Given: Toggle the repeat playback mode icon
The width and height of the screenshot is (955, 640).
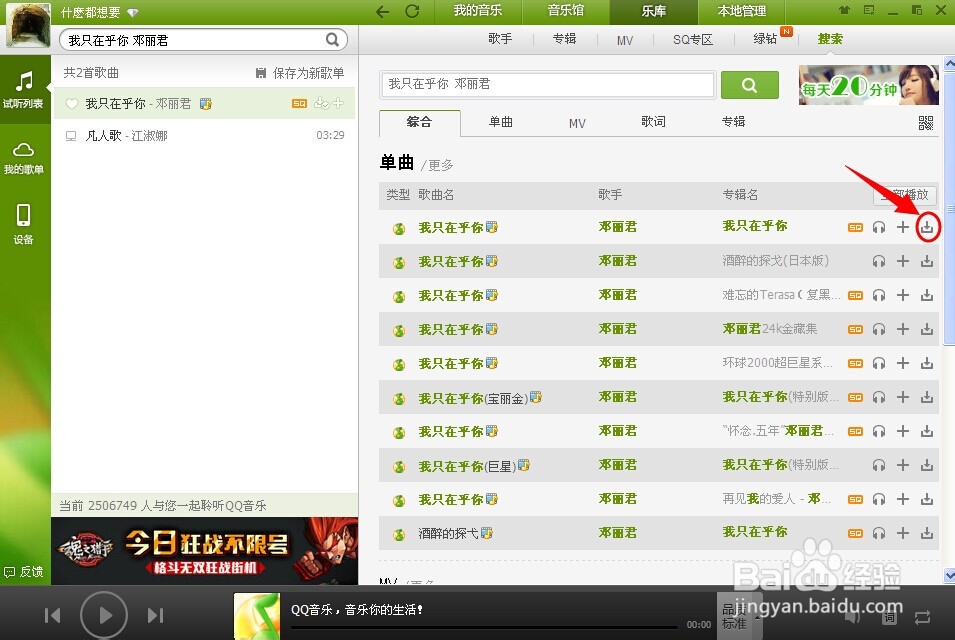Looking at the screenshot, I should coord(922,617).
